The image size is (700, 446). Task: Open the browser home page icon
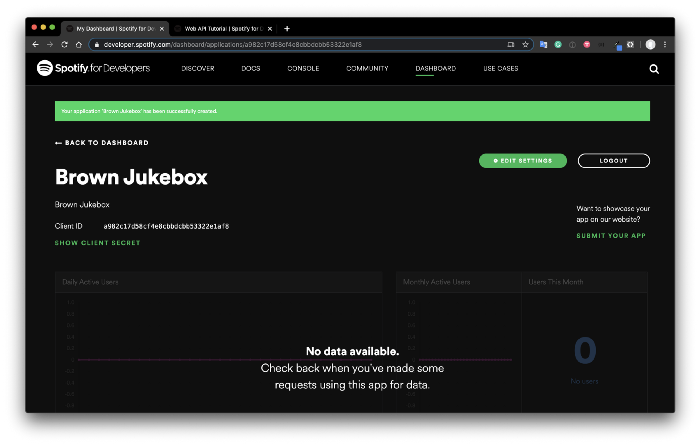pyautogui.click(x=79, y=44)
